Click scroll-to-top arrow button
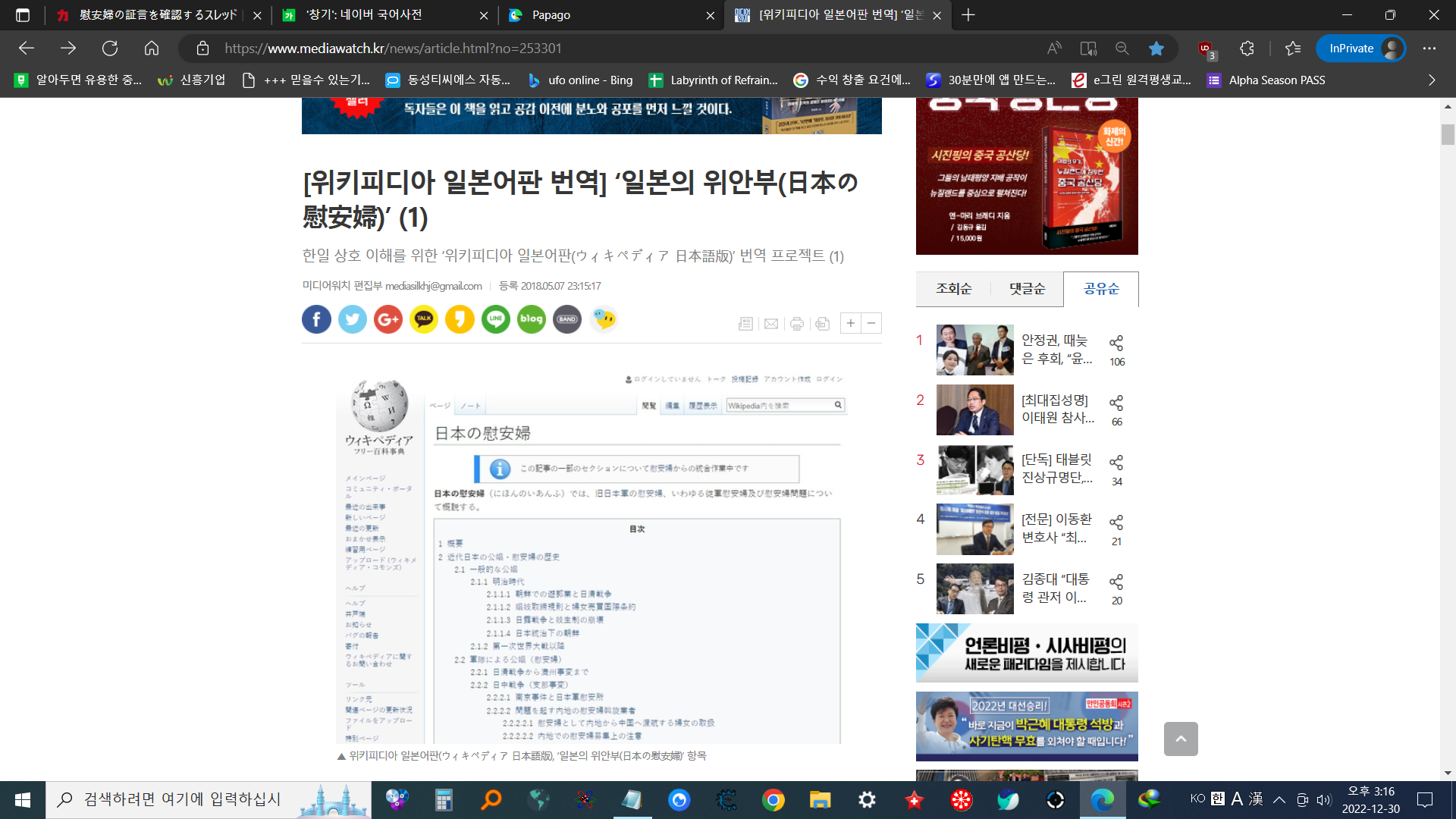The width and height of the screenshot is (1456, 819). pos(1181,739)
